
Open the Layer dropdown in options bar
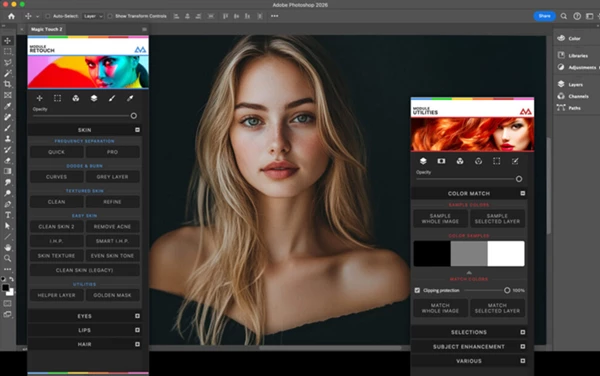[93, 16]
